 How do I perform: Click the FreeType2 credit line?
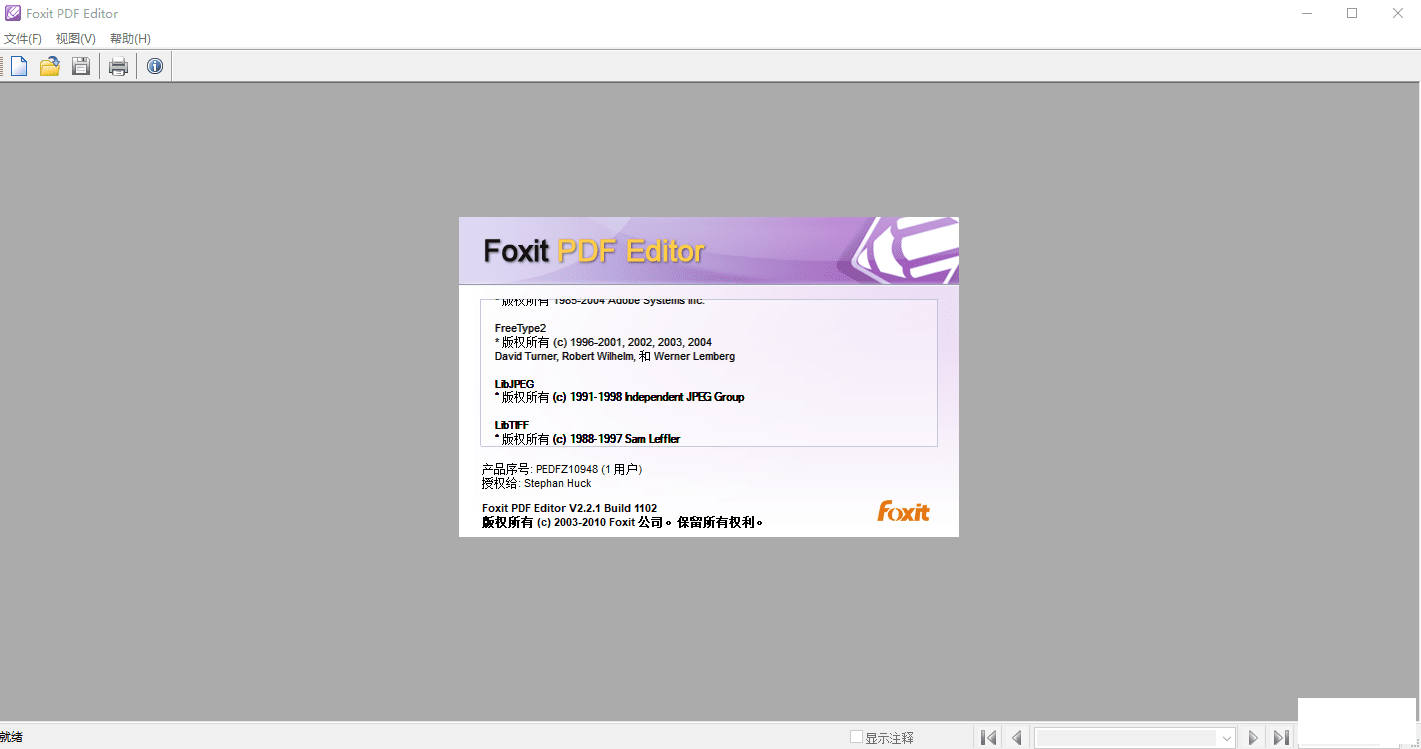click(520, 328)
